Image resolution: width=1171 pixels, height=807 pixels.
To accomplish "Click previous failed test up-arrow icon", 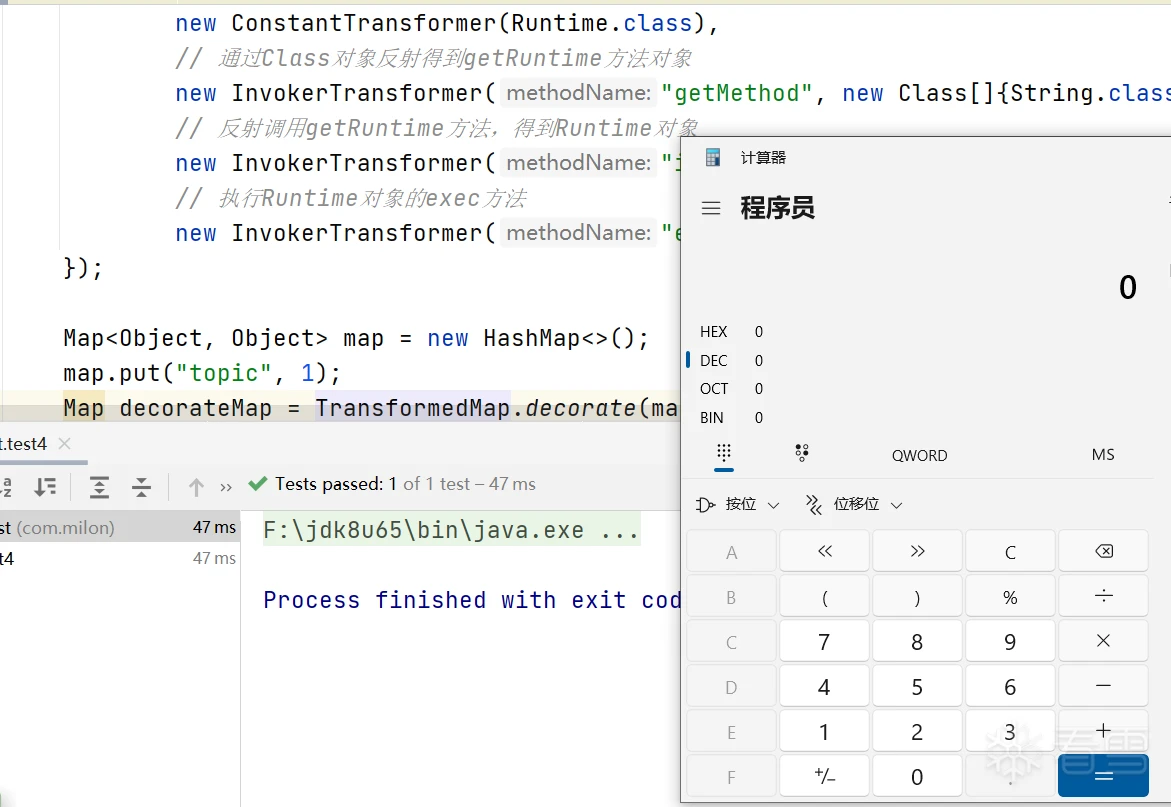I will pos(196,487).
